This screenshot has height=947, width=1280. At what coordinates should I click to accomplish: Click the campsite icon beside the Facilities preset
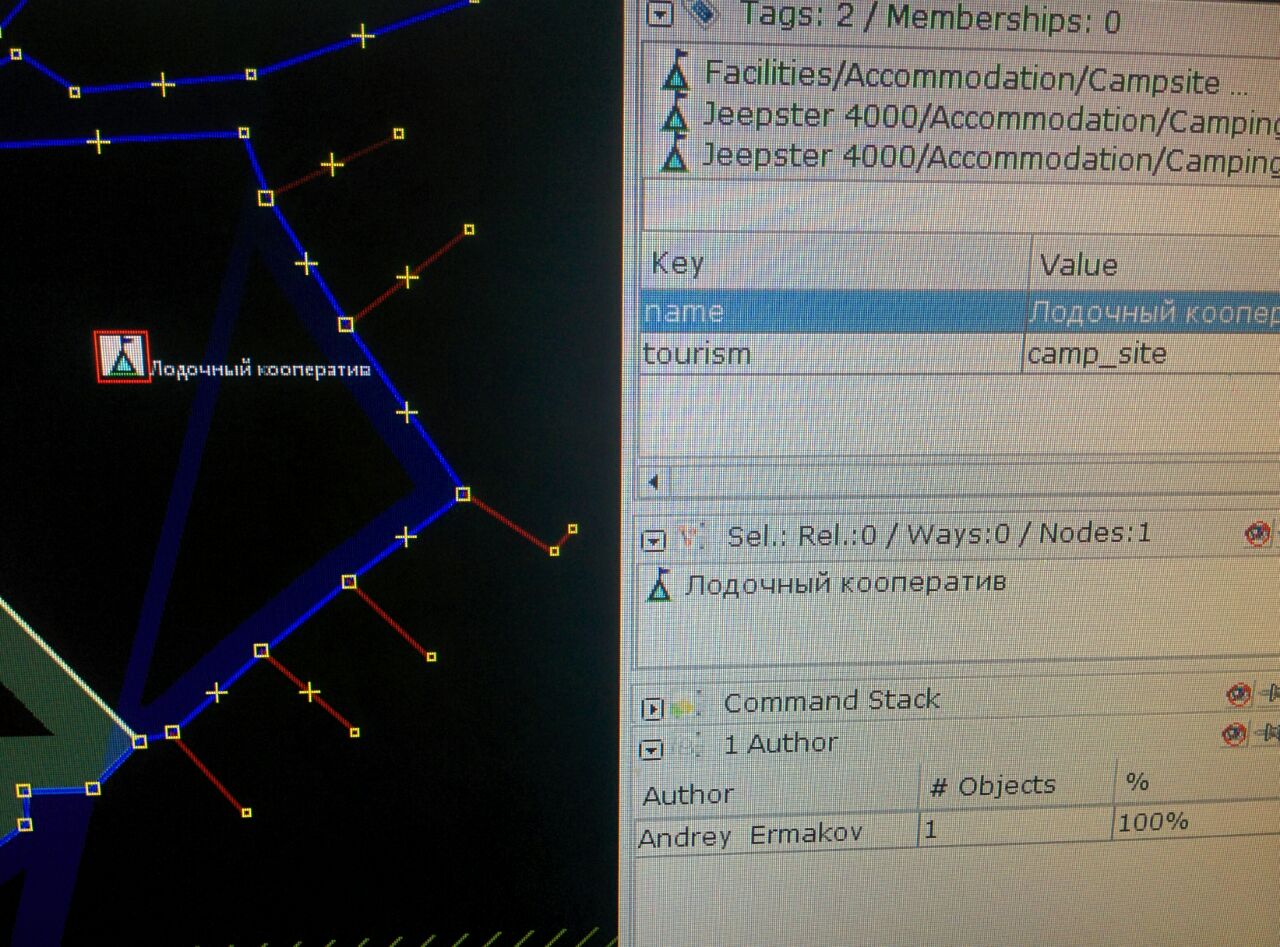[x=677, y=71]
